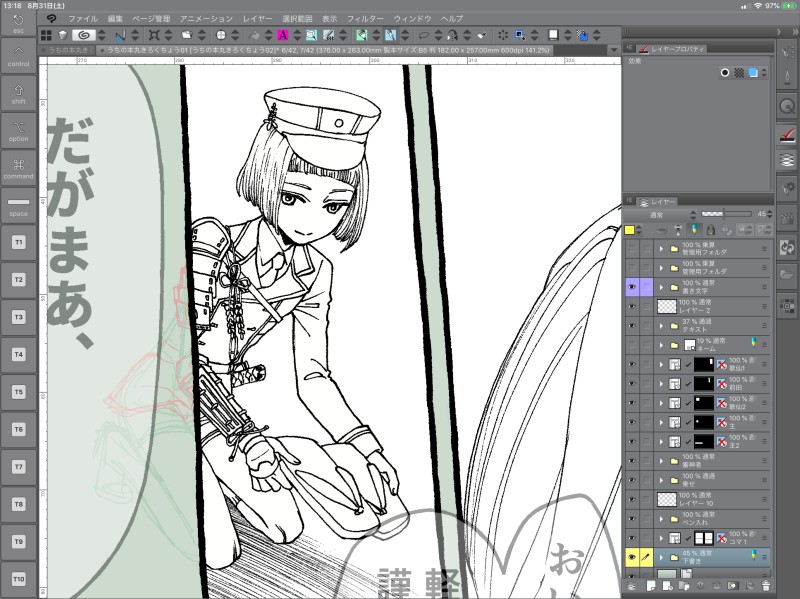Click the yellow palette color swatch

pyautogui.click(x=630, y=230)
